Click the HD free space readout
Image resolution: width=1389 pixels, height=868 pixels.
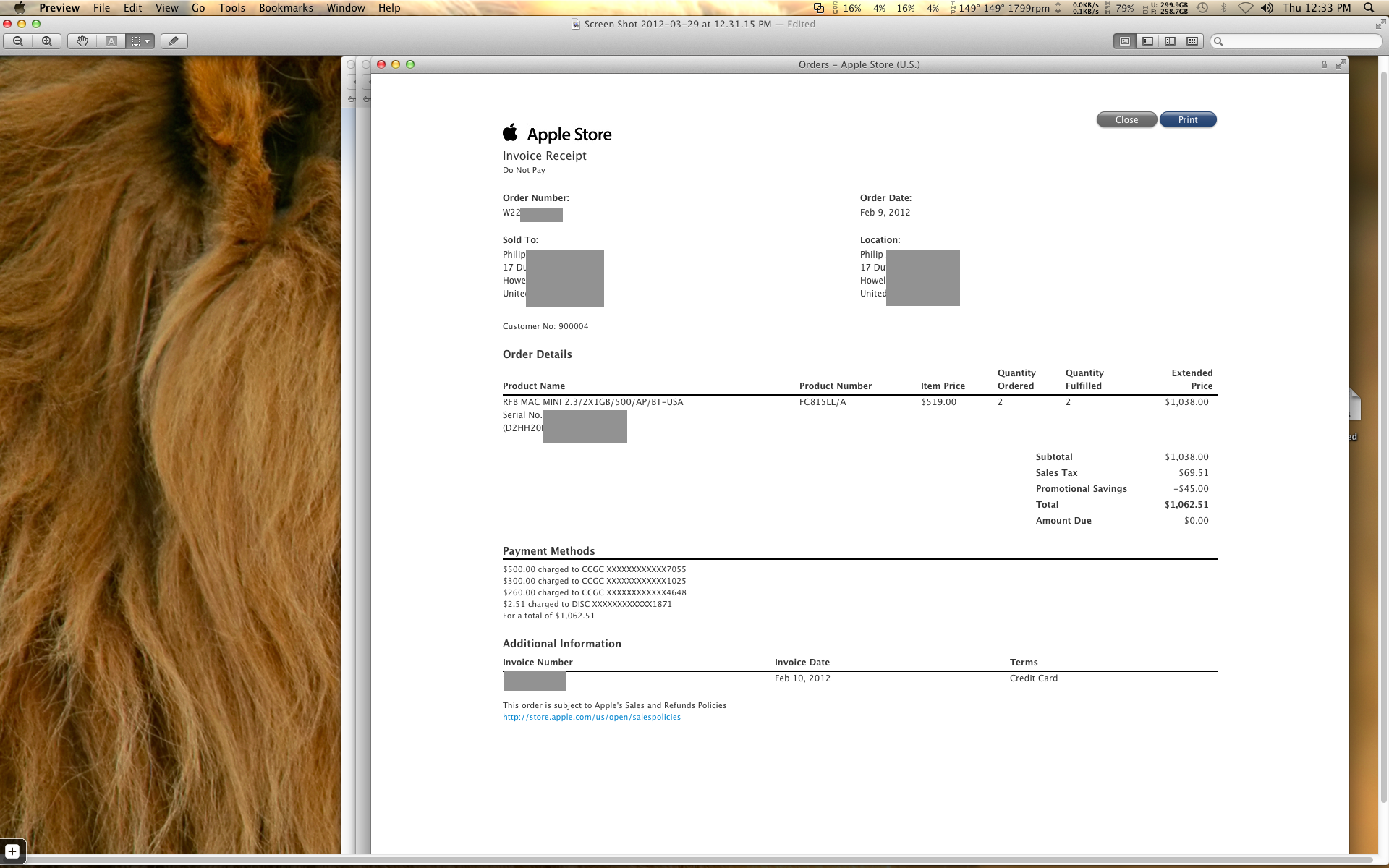pos(1165,8)
